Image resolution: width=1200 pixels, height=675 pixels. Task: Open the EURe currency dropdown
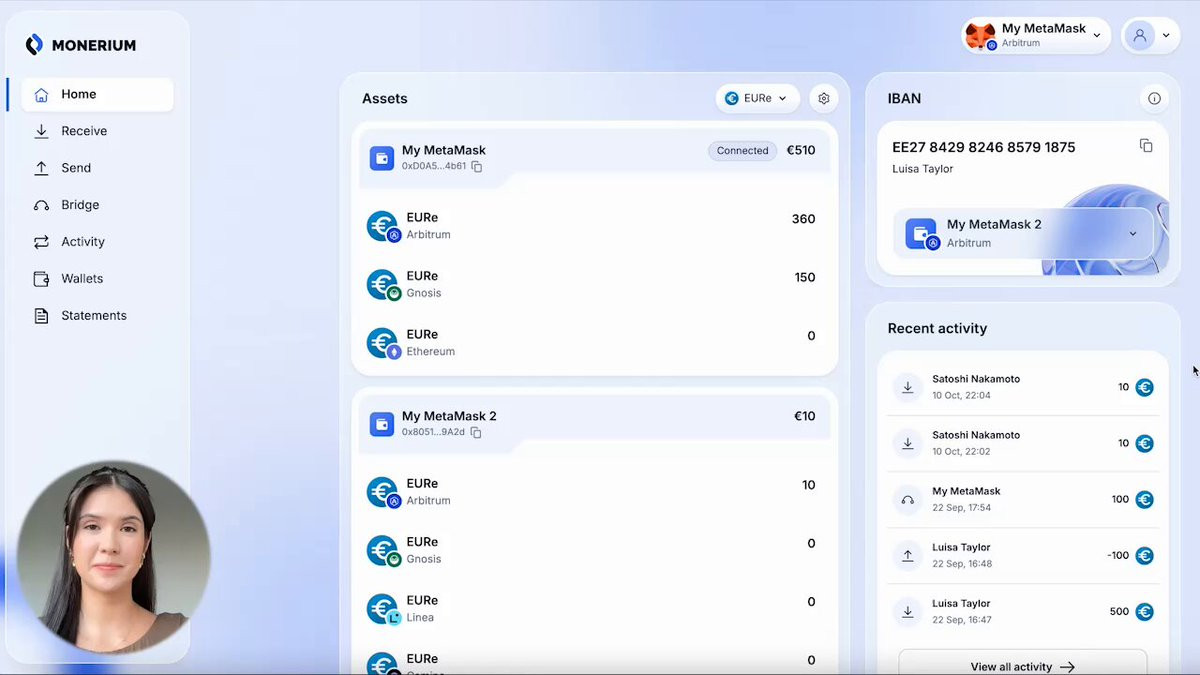(x=757, y=98)
